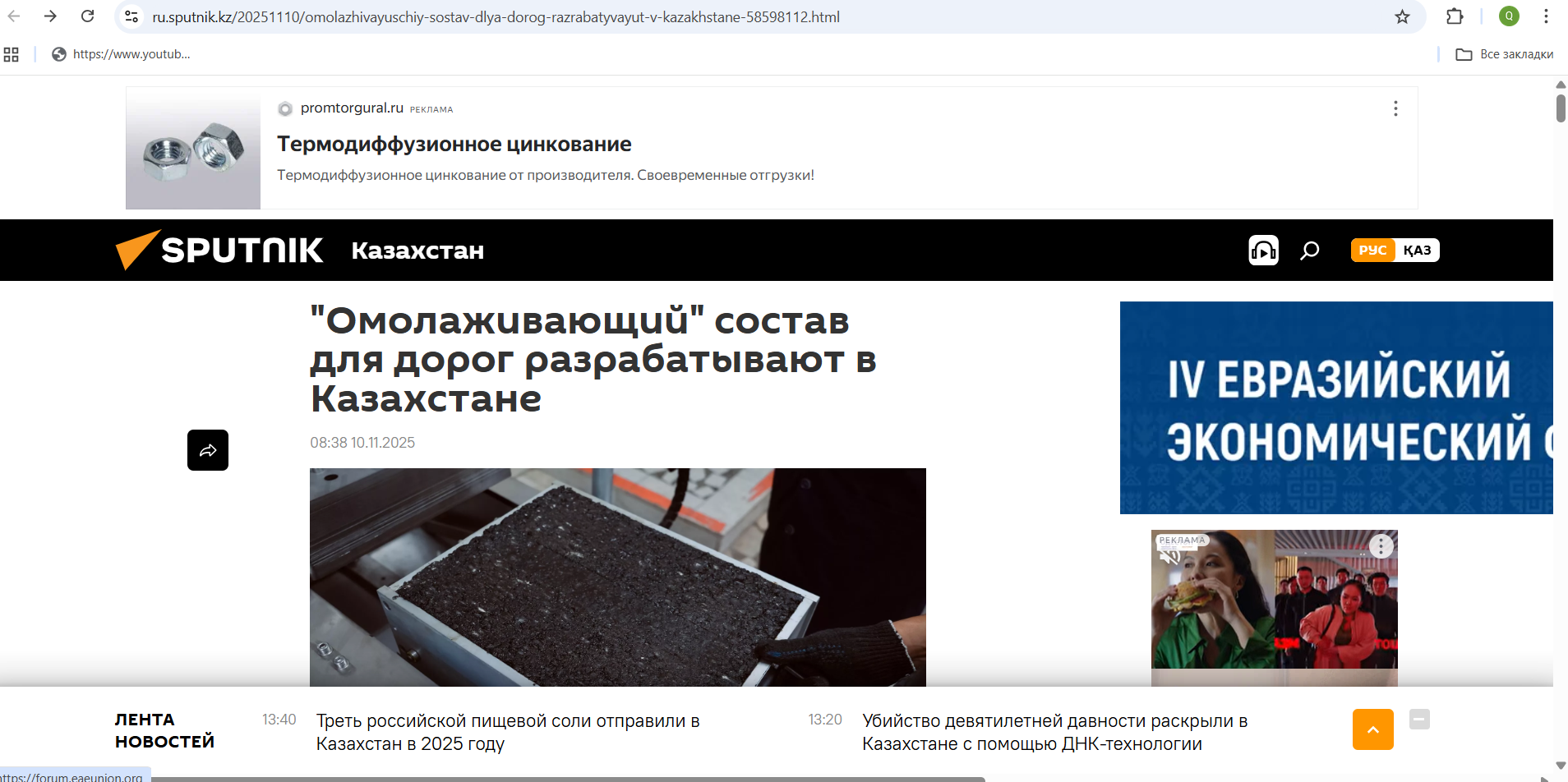
Task: Click the page vertical scrollbar thumb
Action: (x=1561, y=108)
